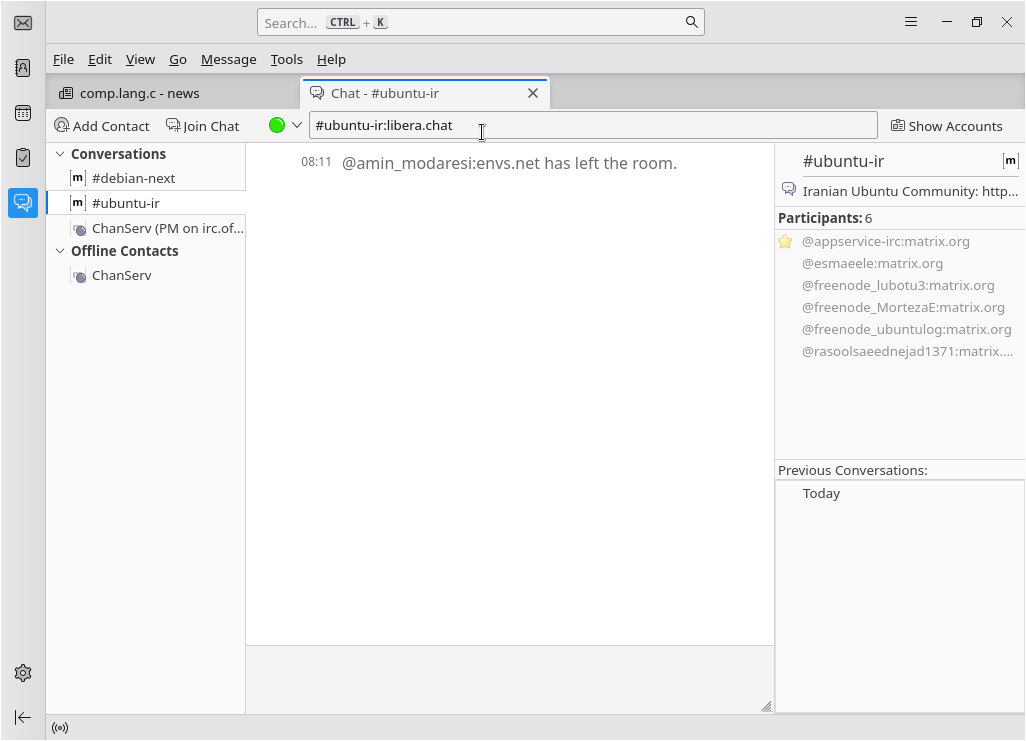This screenshot has width=1026, height=741.
Task: Collapse the Offline Contacts group
Action: 60,251
